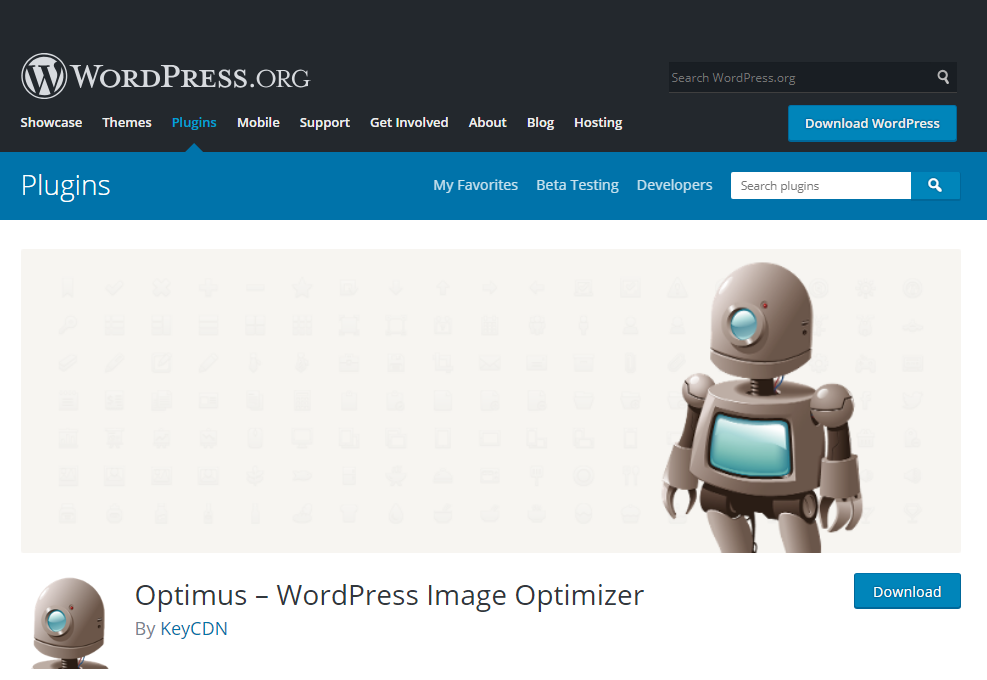Click the Plugins heading in blue bar
Viewport: 987px width, 680px height.
click(x=65, y=186)
